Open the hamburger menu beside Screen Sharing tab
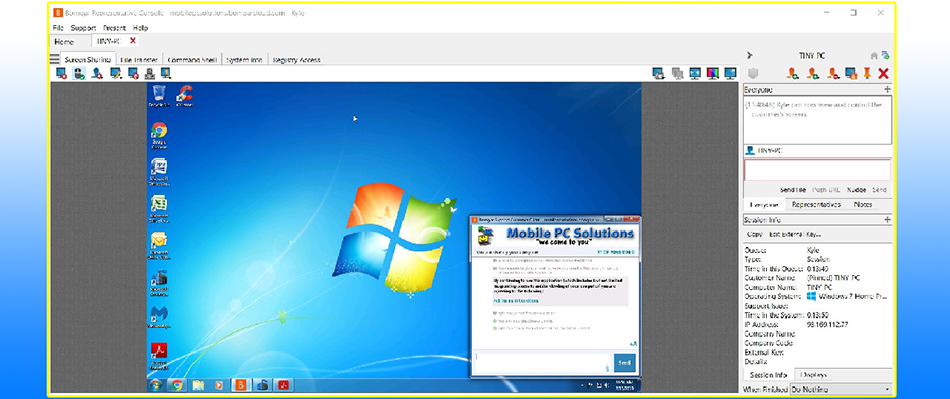Viewport: 950px width, 399px height. [x=55, y=59]
